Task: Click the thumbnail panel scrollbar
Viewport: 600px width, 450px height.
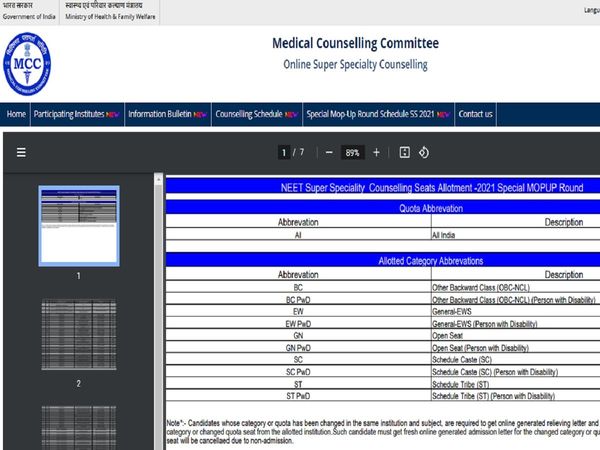Action: click(158, 312)
